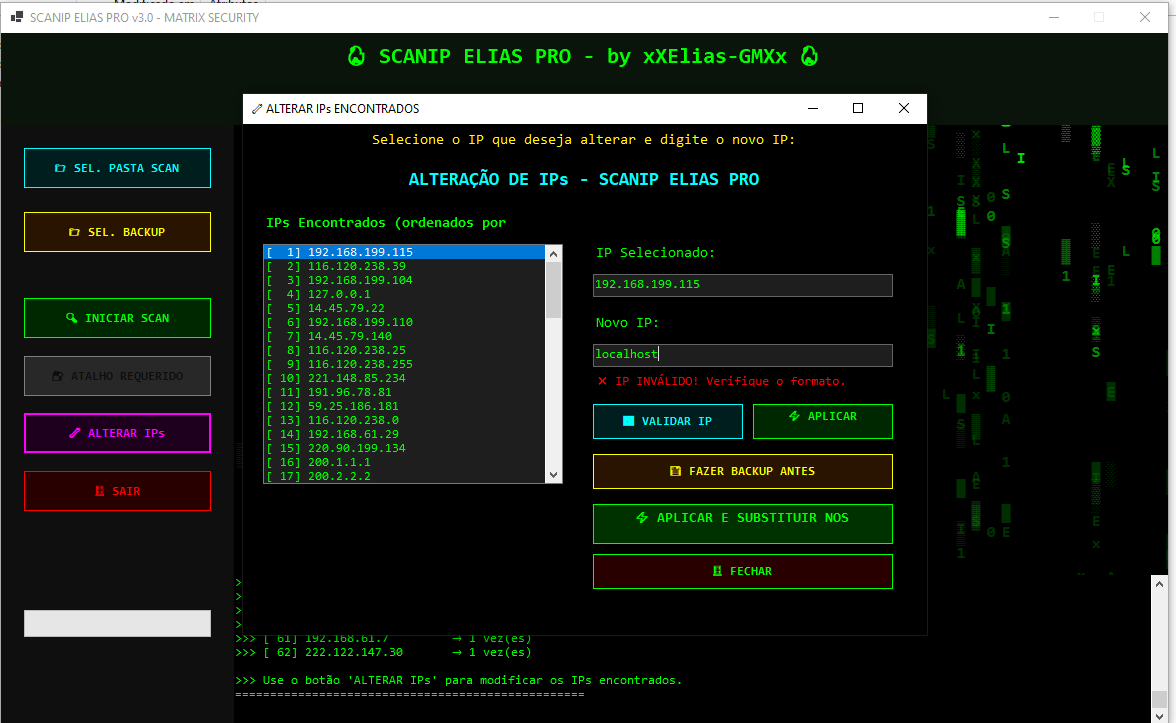
Task: Open ALTERAR IPs from sidebar
Action: click(117, 433)
